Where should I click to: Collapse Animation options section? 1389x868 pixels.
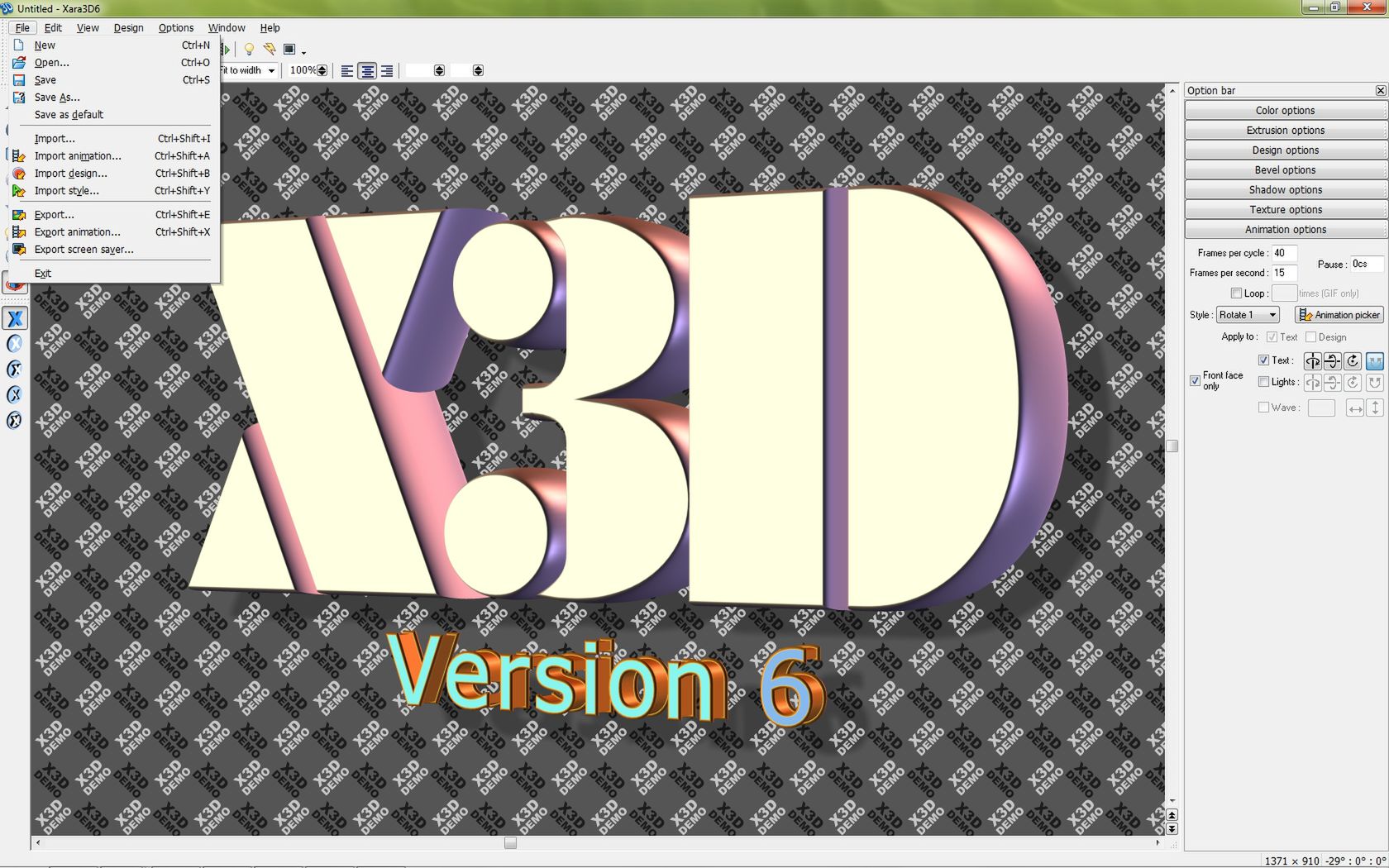pyautogui.click(x=1286, y=230)
